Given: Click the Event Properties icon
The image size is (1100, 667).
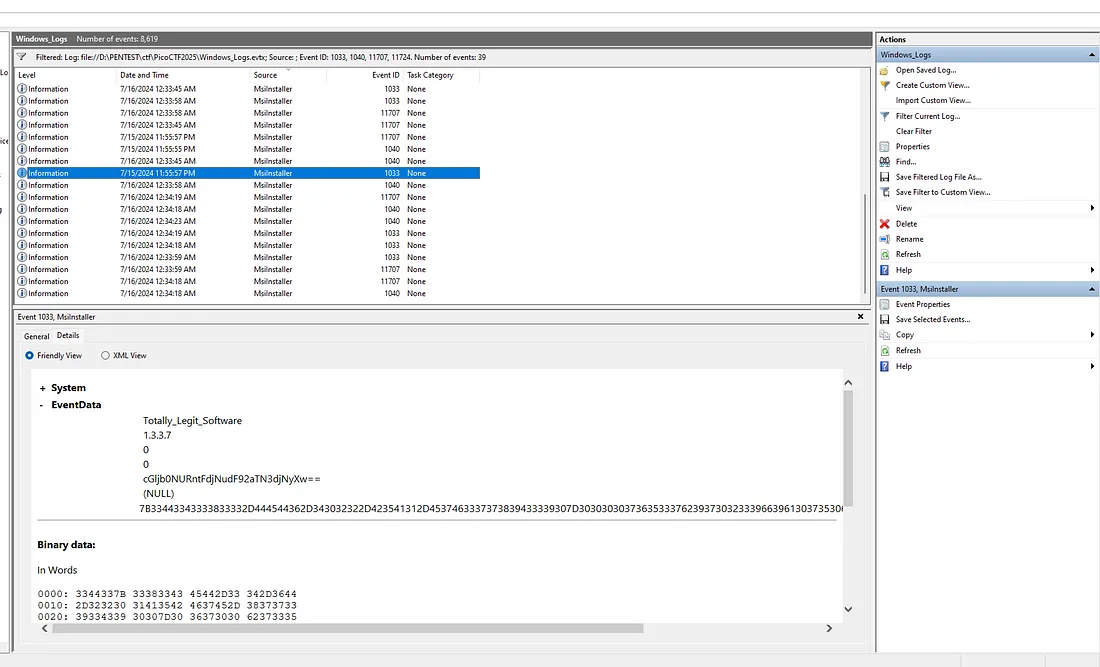Looking at the screenshot, I should (x=885, y=304).
